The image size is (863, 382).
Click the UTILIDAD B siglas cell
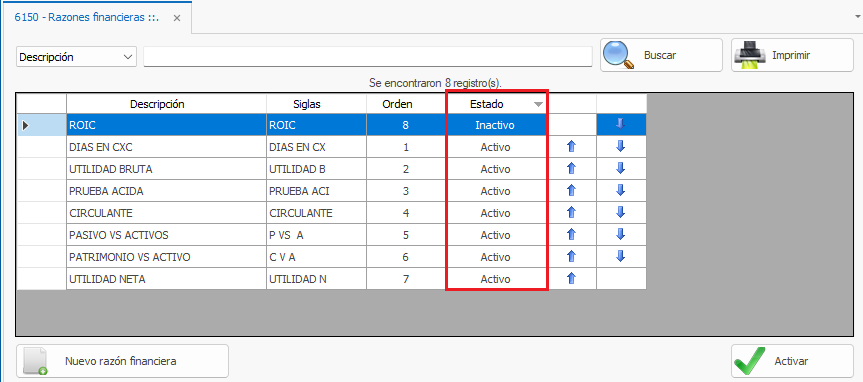coord(316,169)
